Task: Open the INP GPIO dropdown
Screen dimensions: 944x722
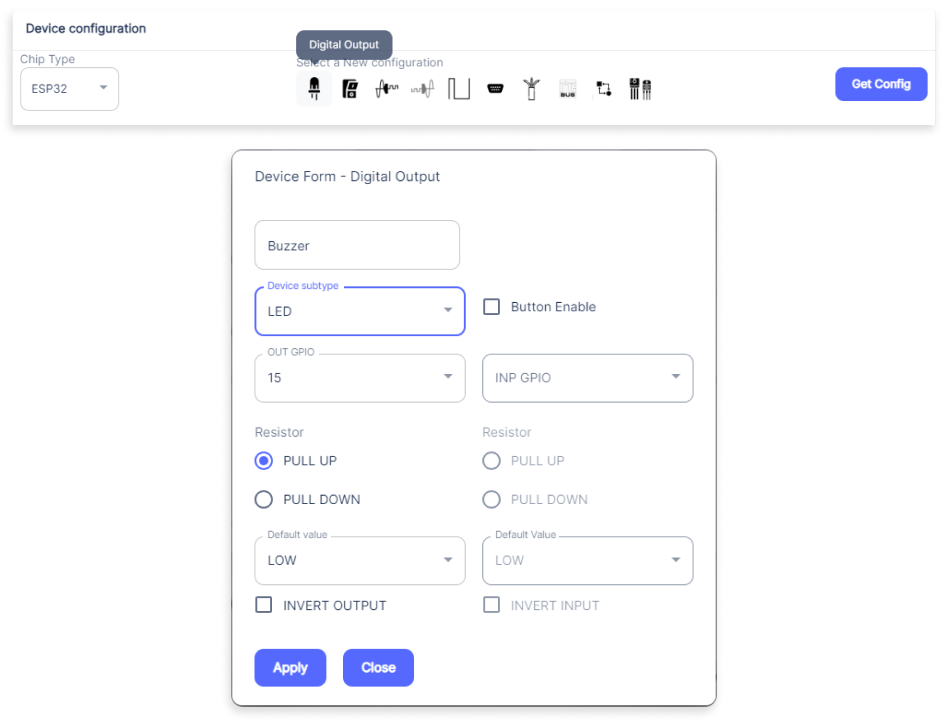Action: tap(588, 378)
